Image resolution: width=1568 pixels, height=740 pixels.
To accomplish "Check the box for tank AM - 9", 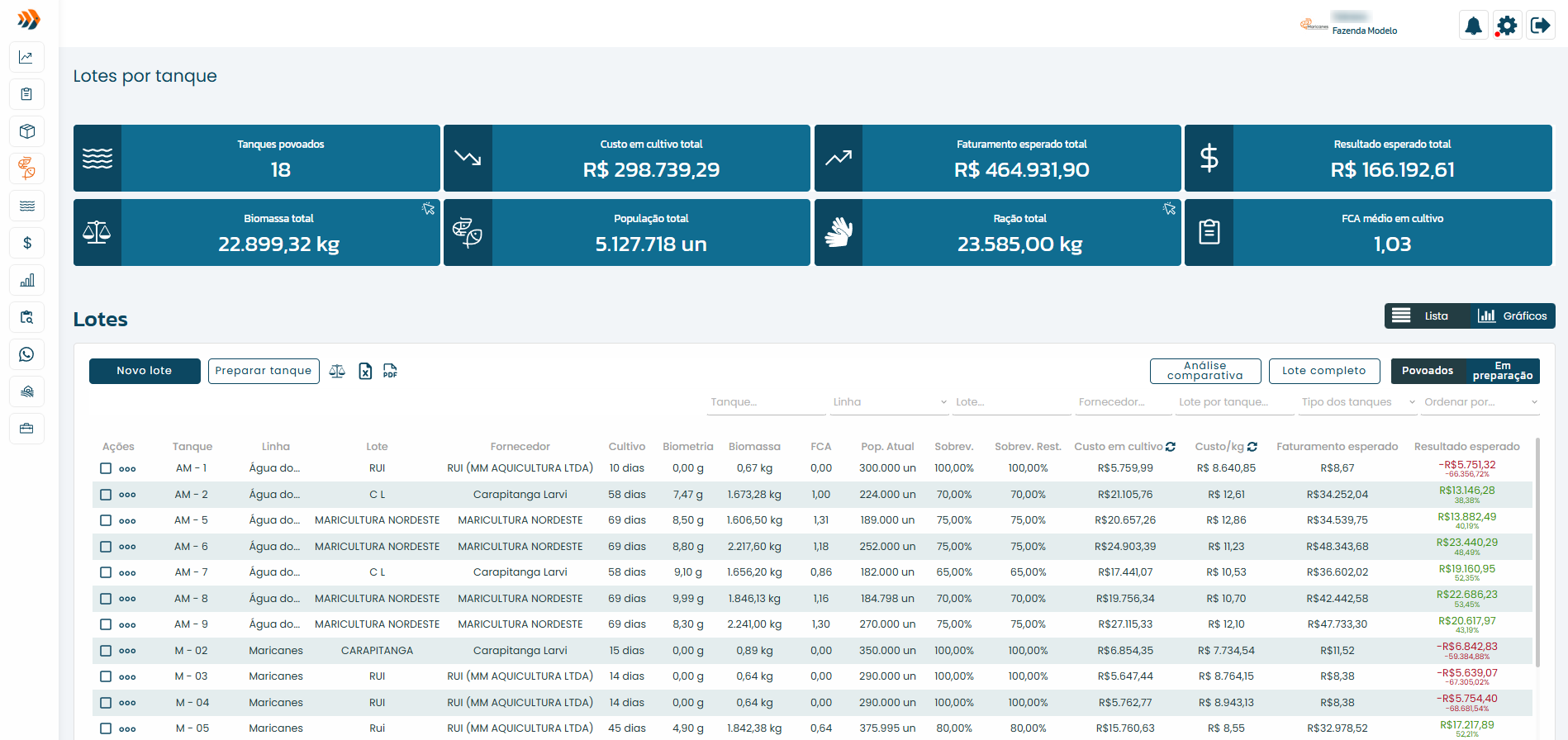I will click(106, 624).
